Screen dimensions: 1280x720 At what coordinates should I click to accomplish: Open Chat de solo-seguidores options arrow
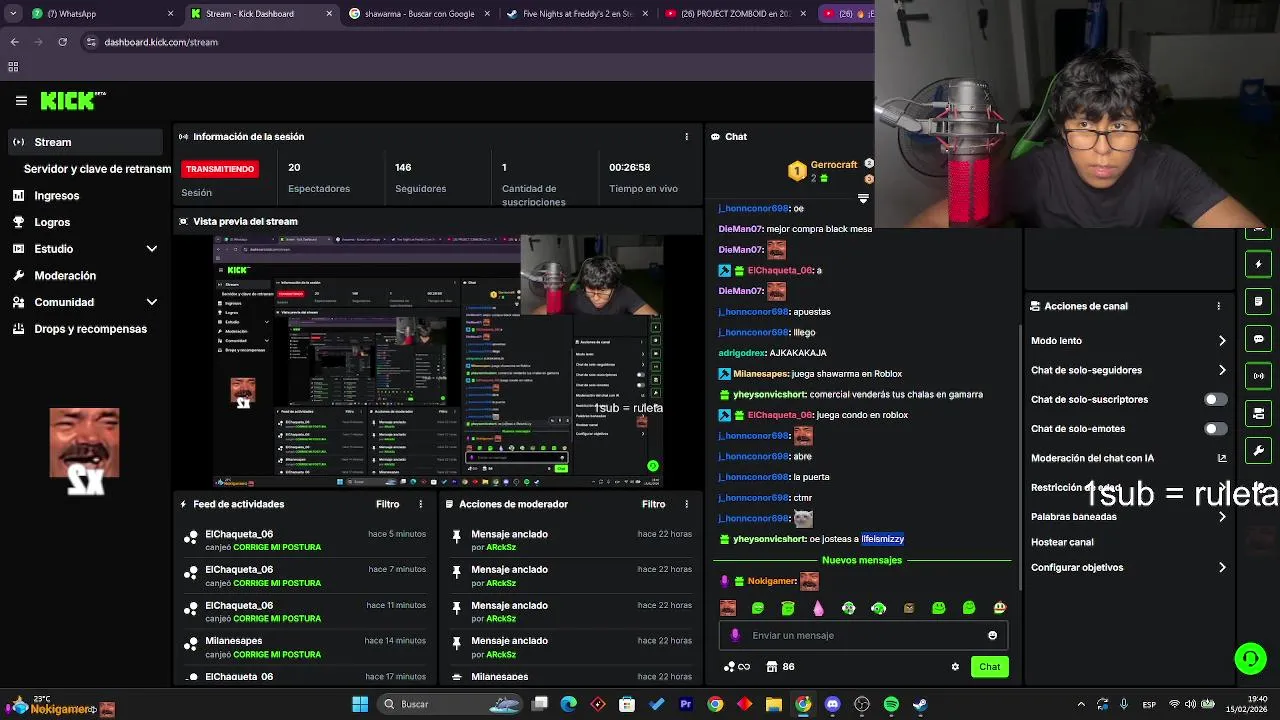tap(1222, 370)
